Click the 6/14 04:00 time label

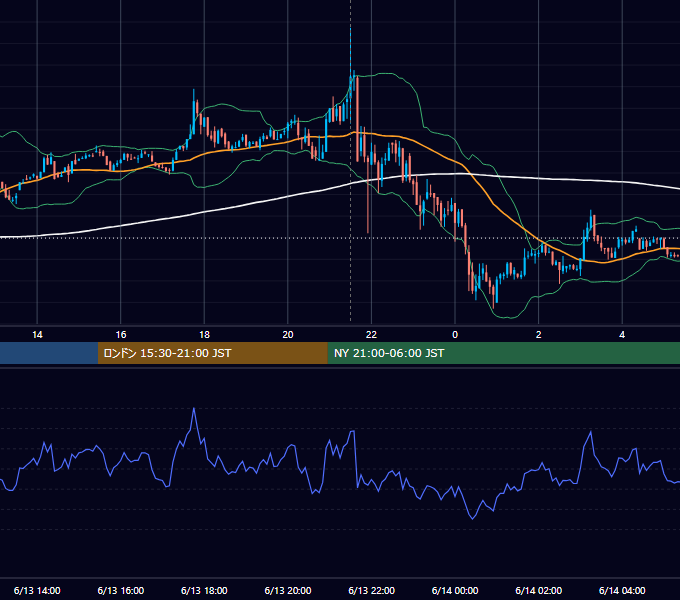tap(622, 590)
